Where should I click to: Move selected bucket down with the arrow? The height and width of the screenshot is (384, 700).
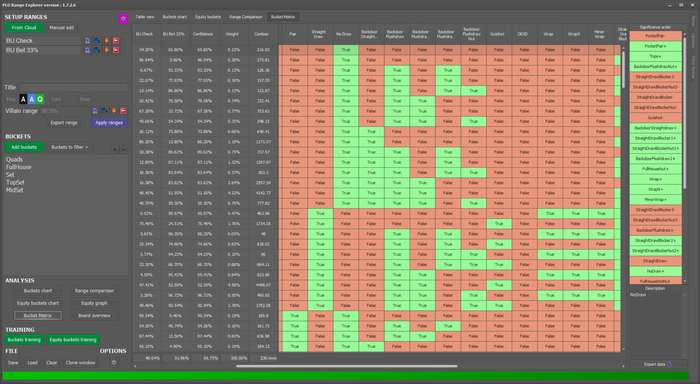(124, 150)
